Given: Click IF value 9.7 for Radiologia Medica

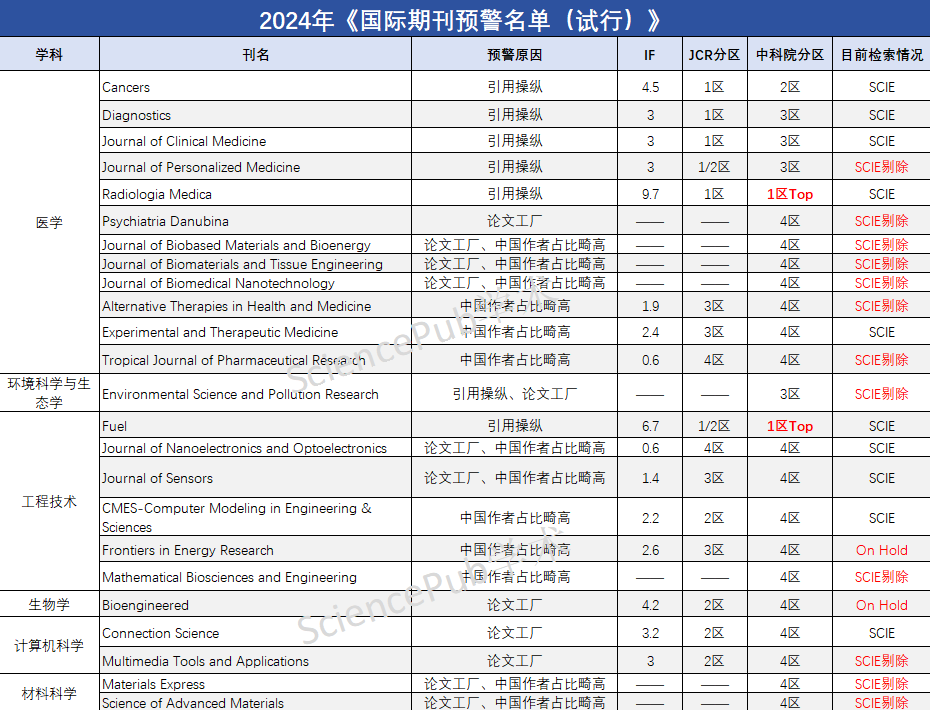Looking at the screenshot, I should click(x=650, y=194).
